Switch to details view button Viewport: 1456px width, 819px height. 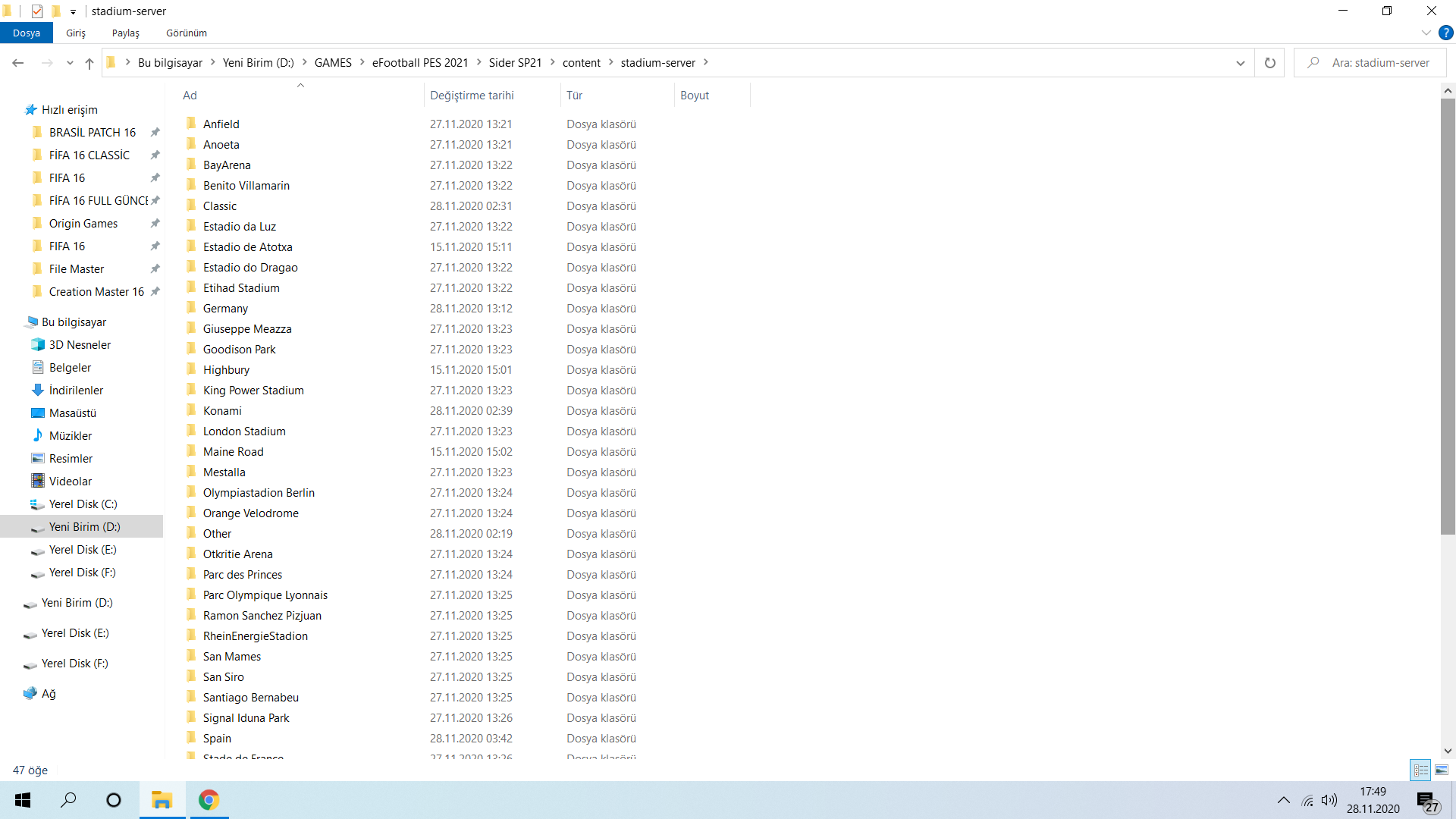[1420, 770]
